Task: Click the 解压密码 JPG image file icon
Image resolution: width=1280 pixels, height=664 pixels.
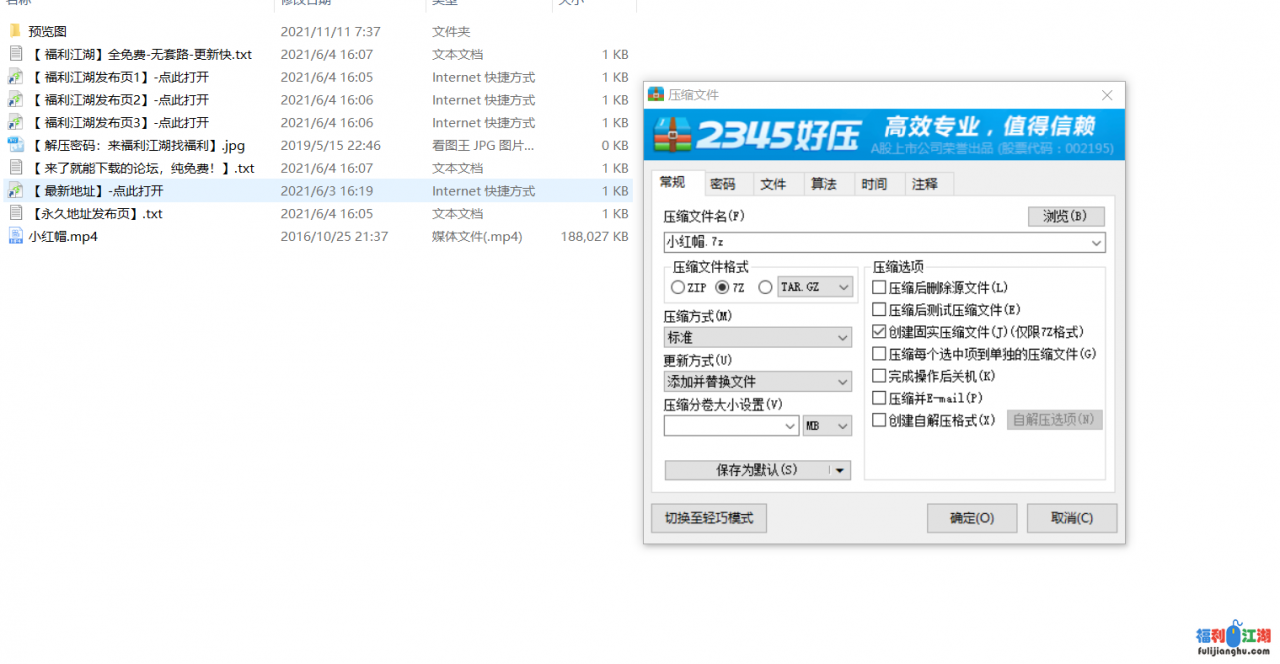Action: [x=15, y=145]
